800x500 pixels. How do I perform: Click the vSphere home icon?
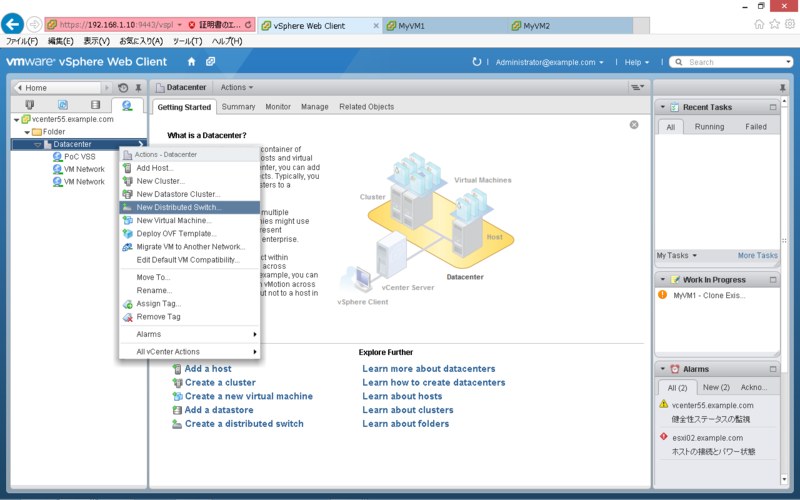[191, 62]
